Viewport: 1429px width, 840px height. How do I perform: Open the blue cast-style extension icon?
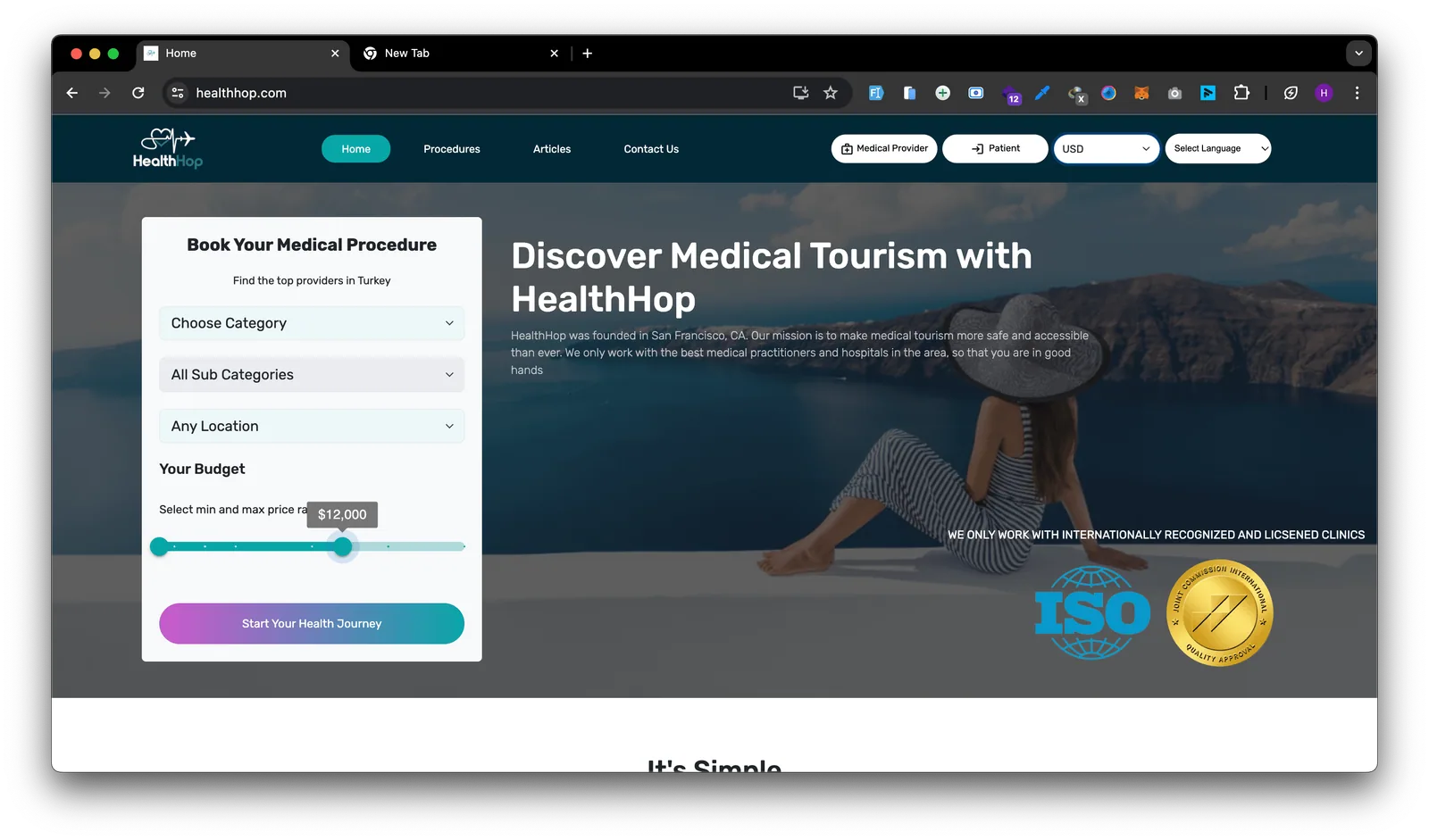click(1208, 93)
